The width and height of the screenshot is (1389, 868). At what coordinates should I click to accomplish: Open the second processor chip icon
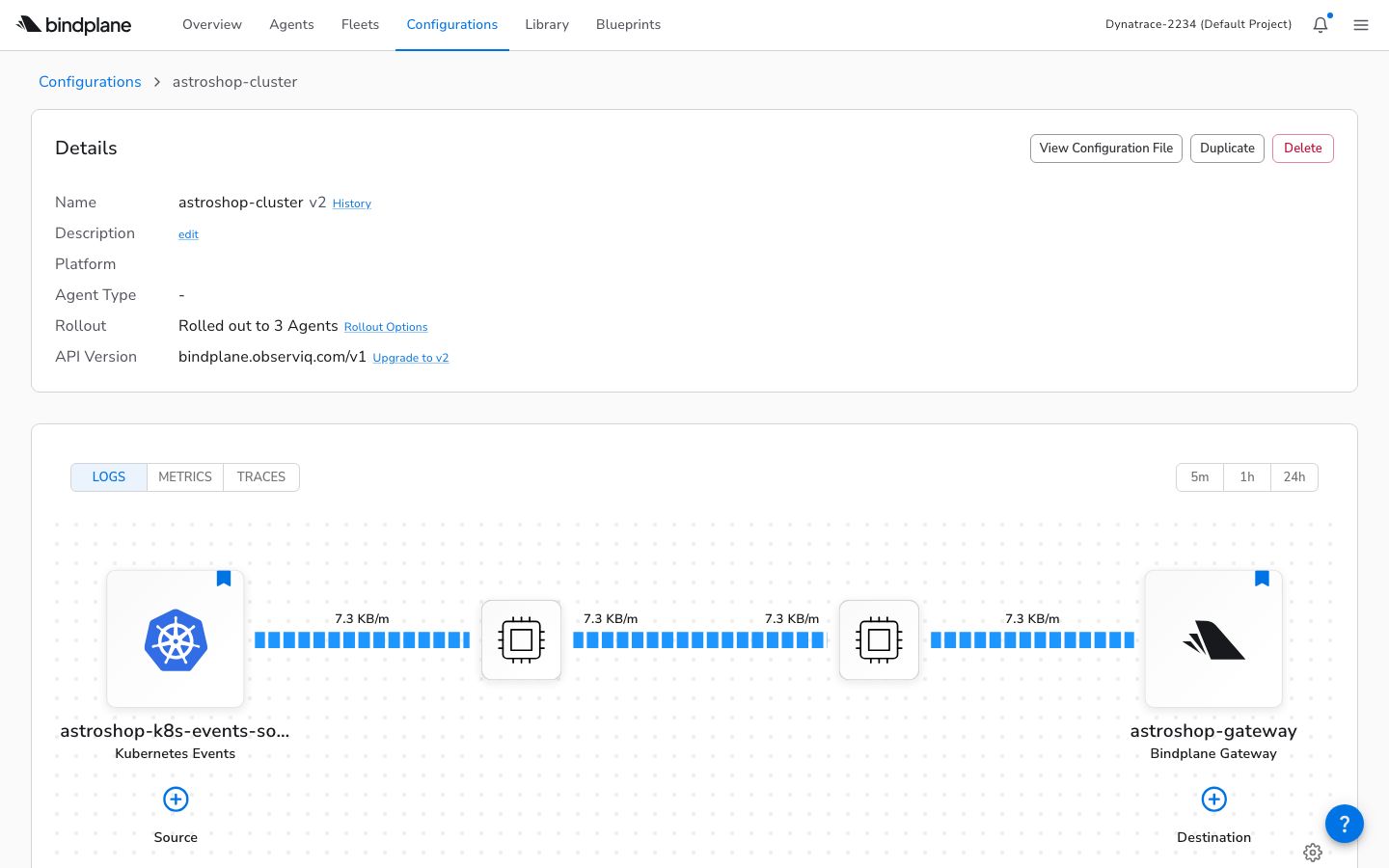(879, 638)
